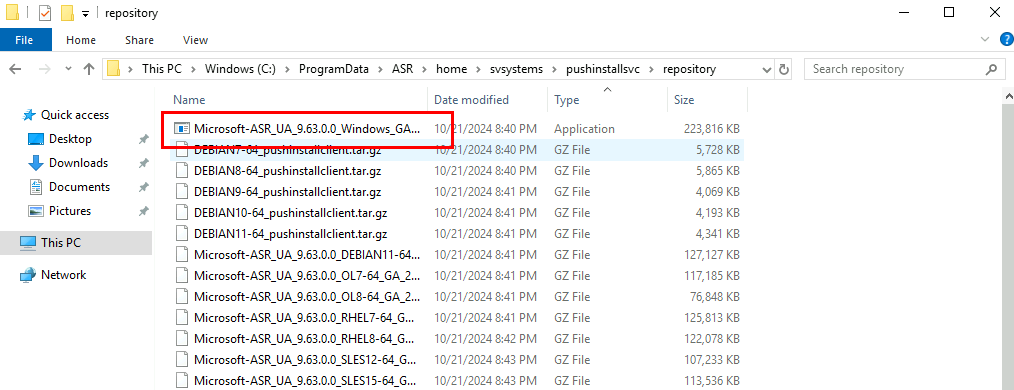Click the Windows application file's icon
The width and height of the screenshot is (1014, 390).
(182, 129)
